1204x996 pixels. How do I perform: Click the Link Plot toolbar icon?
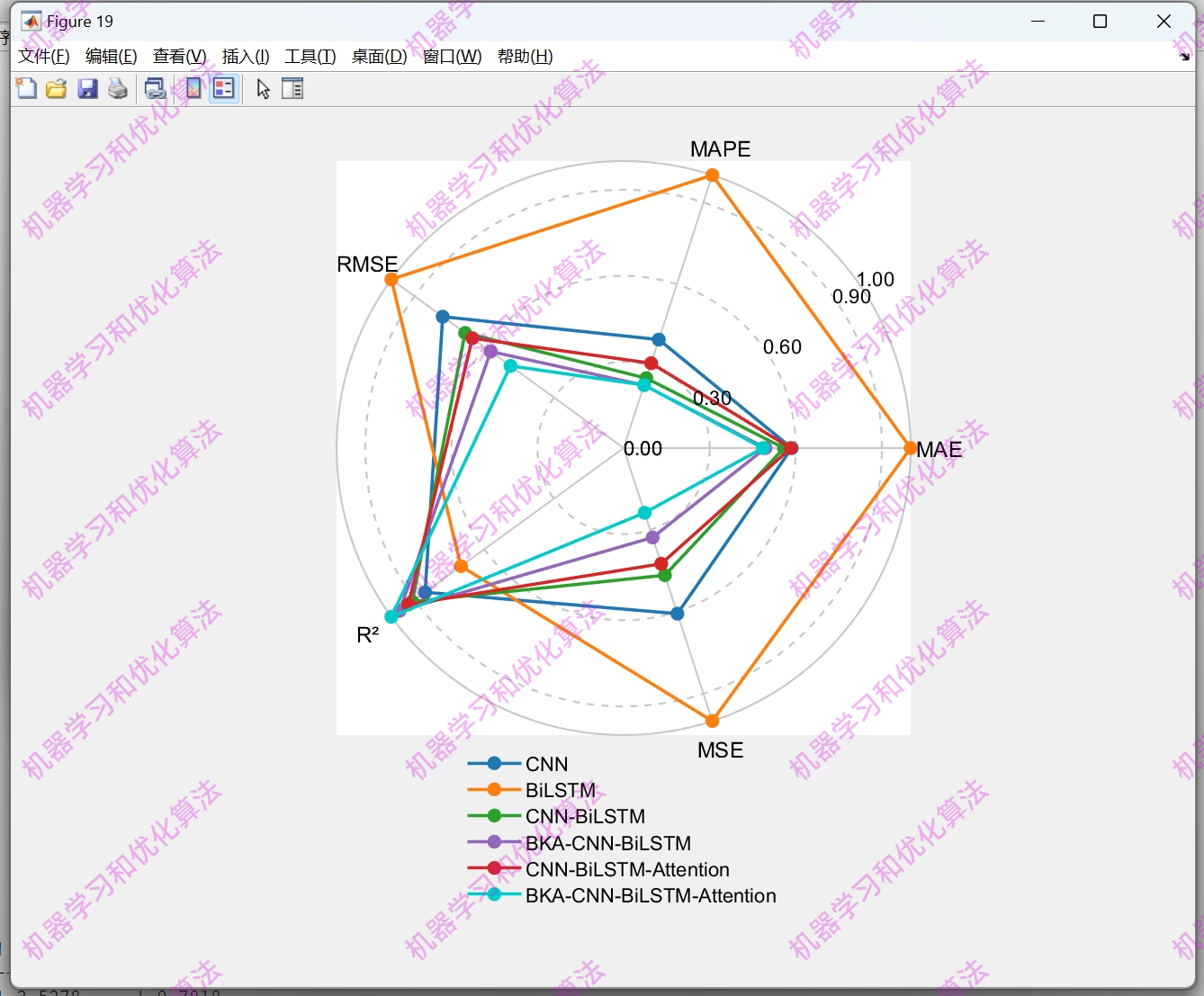[156, 88]
